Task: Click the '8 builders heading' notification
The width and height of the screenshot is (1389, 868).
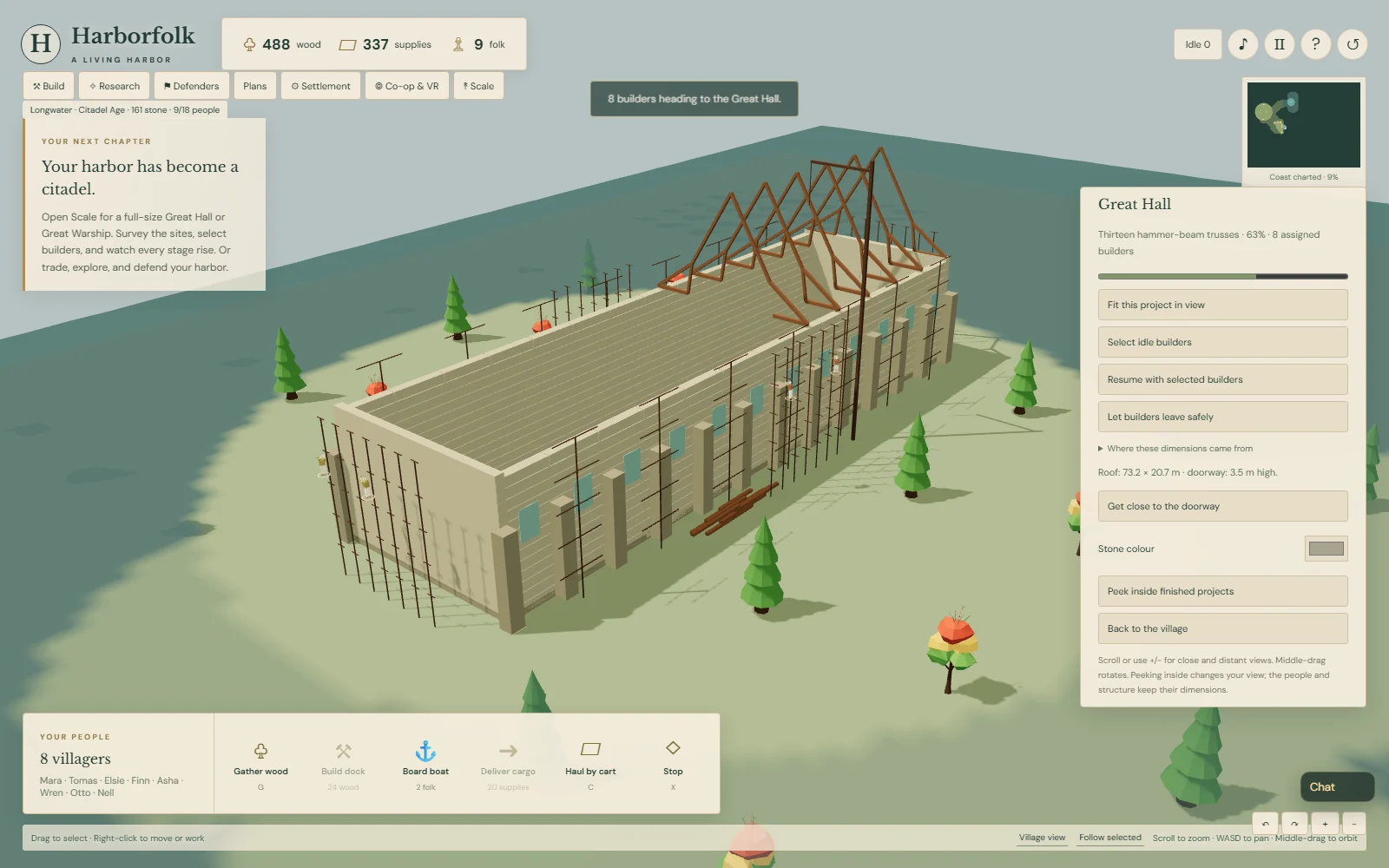Action: pyautogui.click(x=694, y=99)
